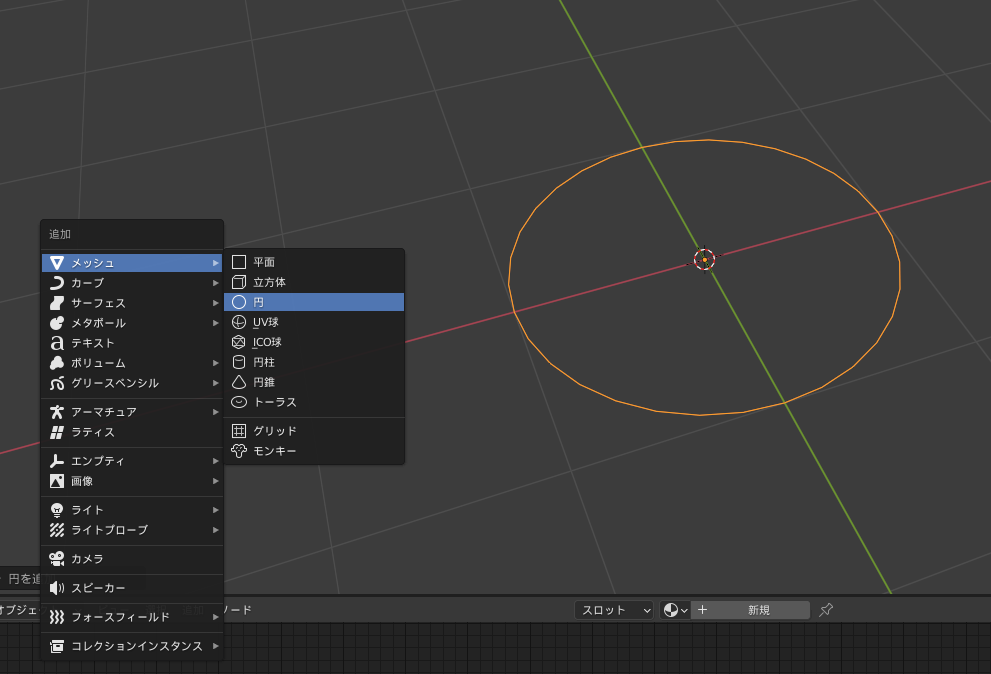Click the UV sphere icon
Image resolution: width=991 pixels, height=674 pixels.
click(x=239, y=322)
